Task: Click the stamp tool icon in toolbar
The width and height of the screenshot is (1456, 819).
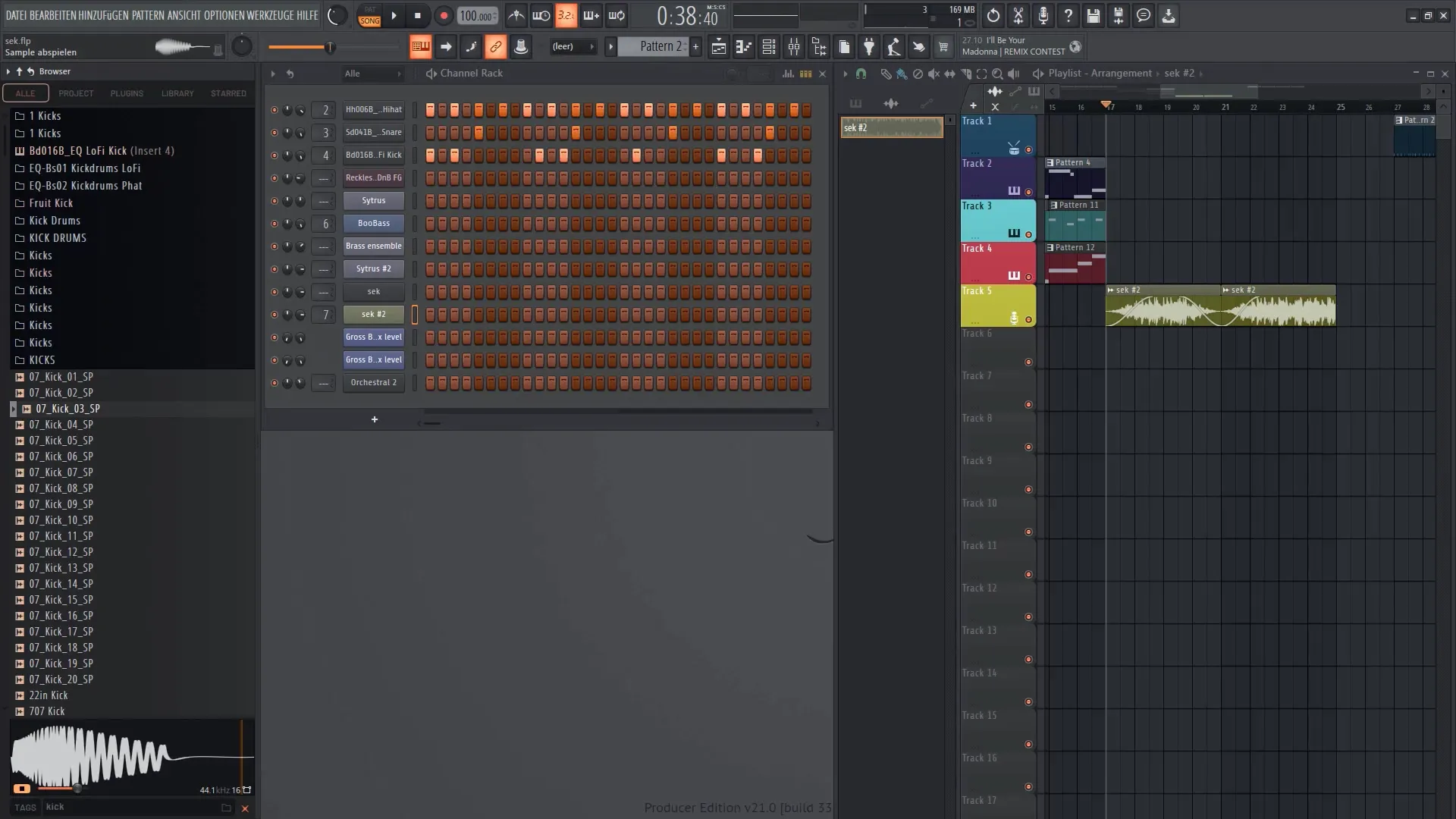Action: (x=520, y=47)
